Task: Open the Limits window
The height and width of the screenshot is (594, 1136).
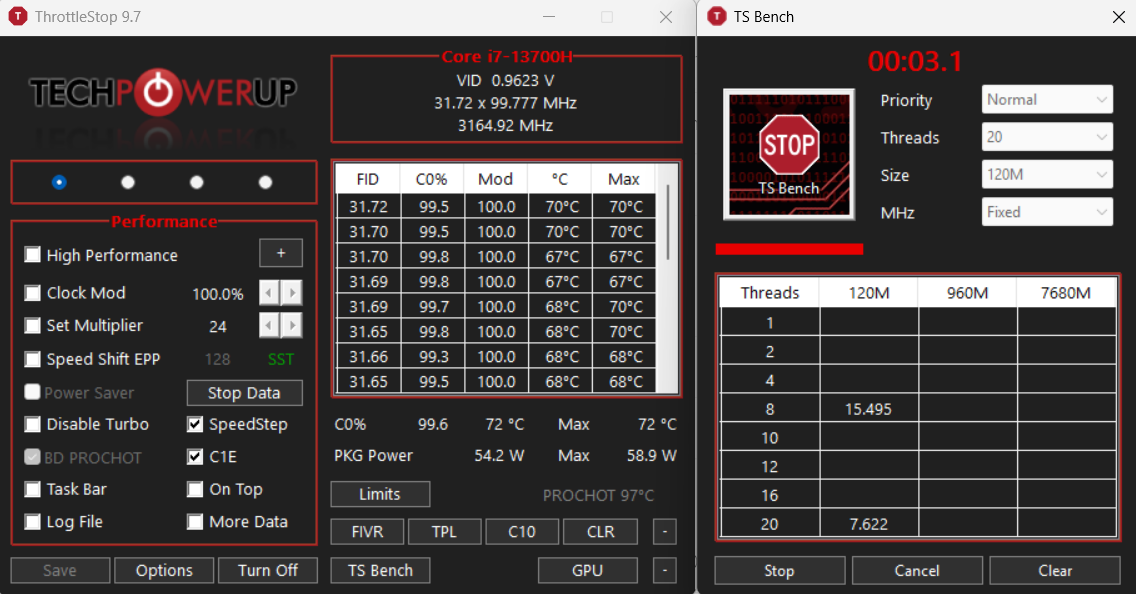Action: coord(380,494)
